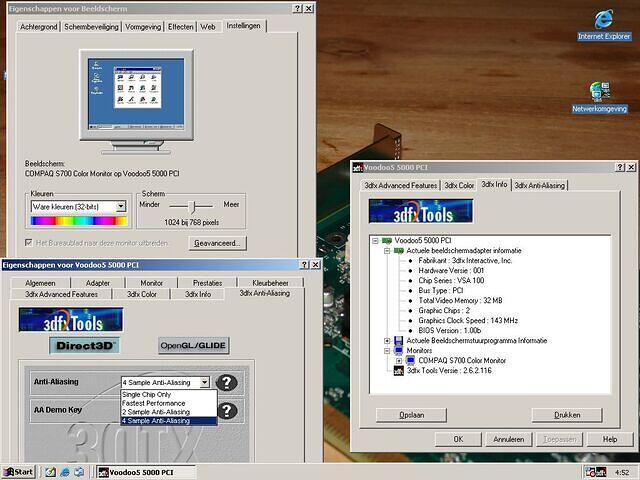Launch Internet Explorer from quick launch
640x480 pixels.
[x=65, y=472]
